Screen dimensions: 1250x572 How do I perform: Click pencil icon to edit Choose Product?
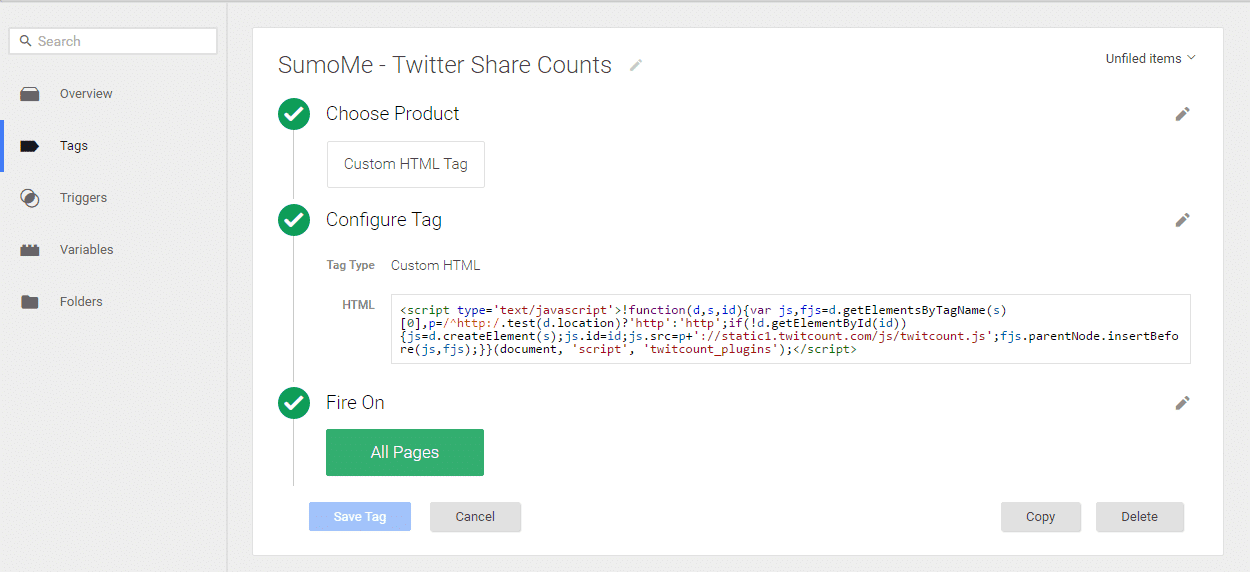tap(1183, 114)
